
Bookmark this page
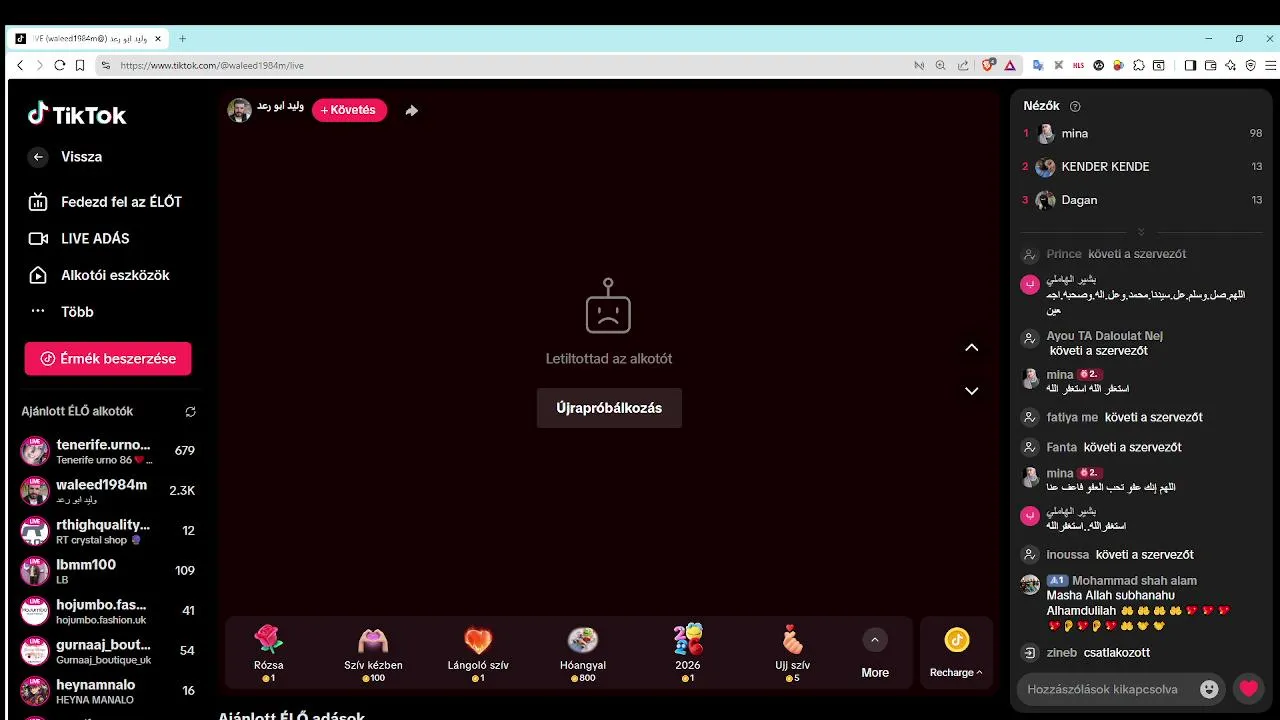(79, 65)
